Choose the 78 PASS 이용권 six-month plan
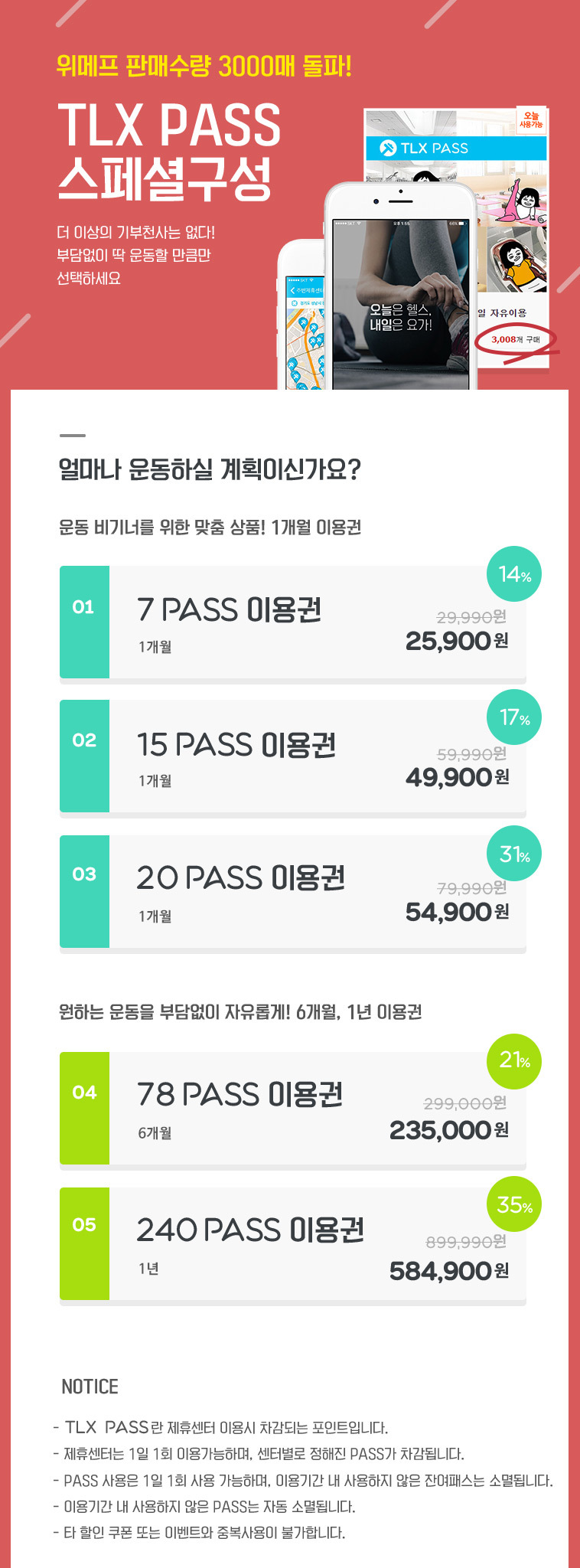The height and width of the screenshot is (1568, 580). coord(239,1095)
